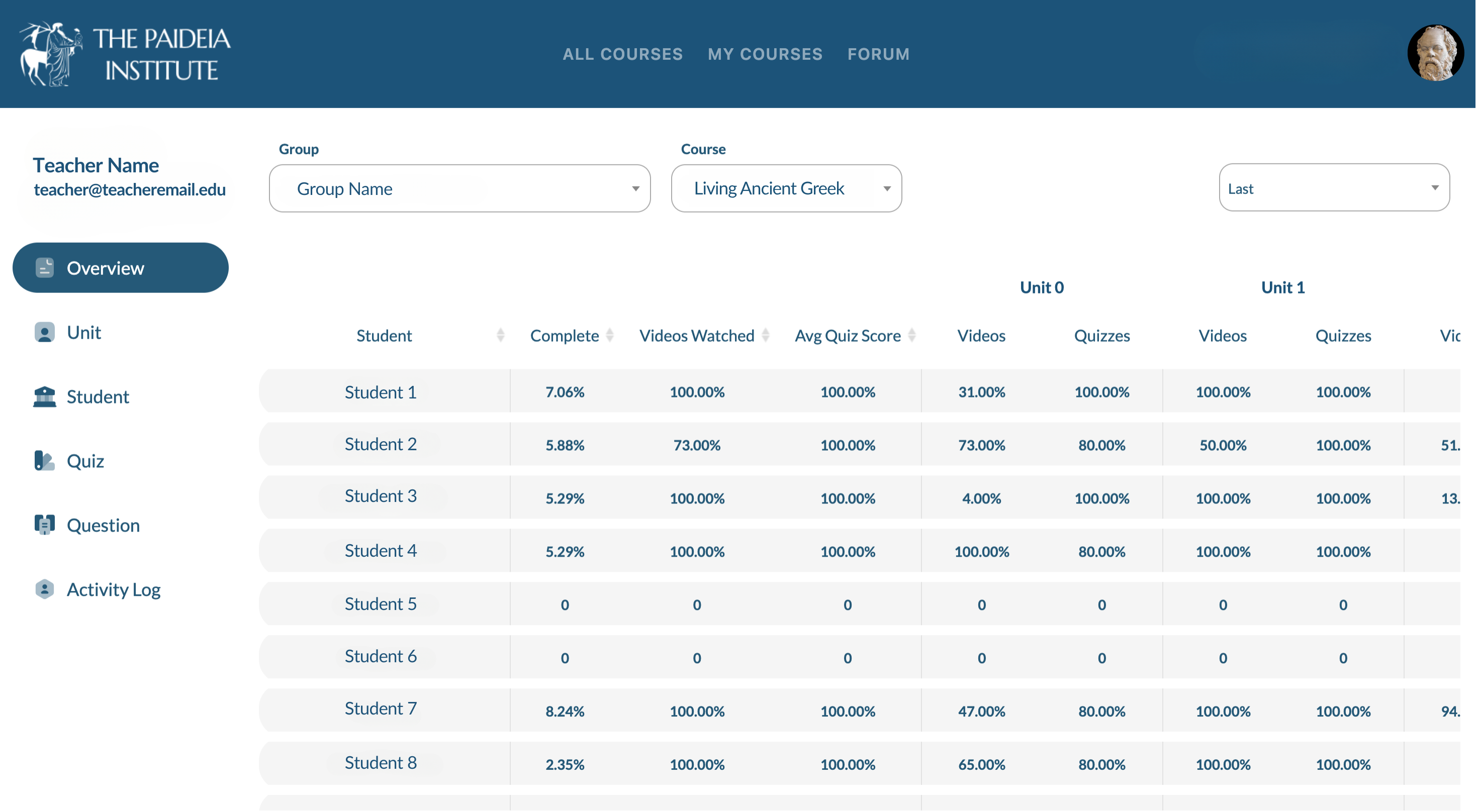Open the Living Ancient Greek course dropdown
This screenshot has width=1478, height=812.
pyautogui.click(x=786, y=188)
